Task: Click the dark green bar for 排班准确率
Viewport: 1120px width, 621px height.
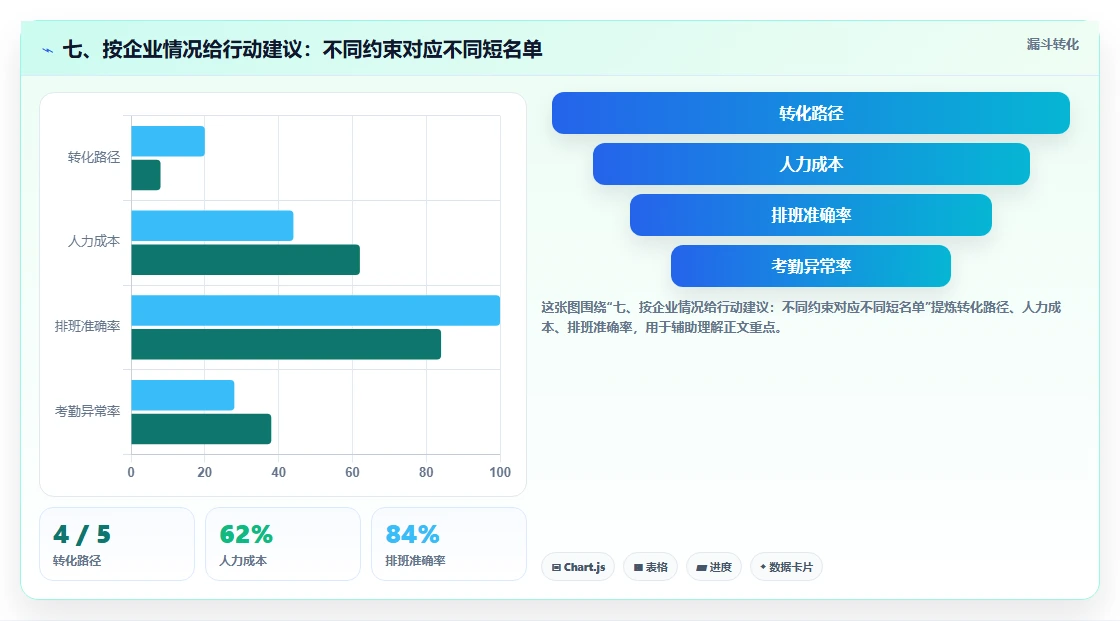Action: click(x=286, y=344)
